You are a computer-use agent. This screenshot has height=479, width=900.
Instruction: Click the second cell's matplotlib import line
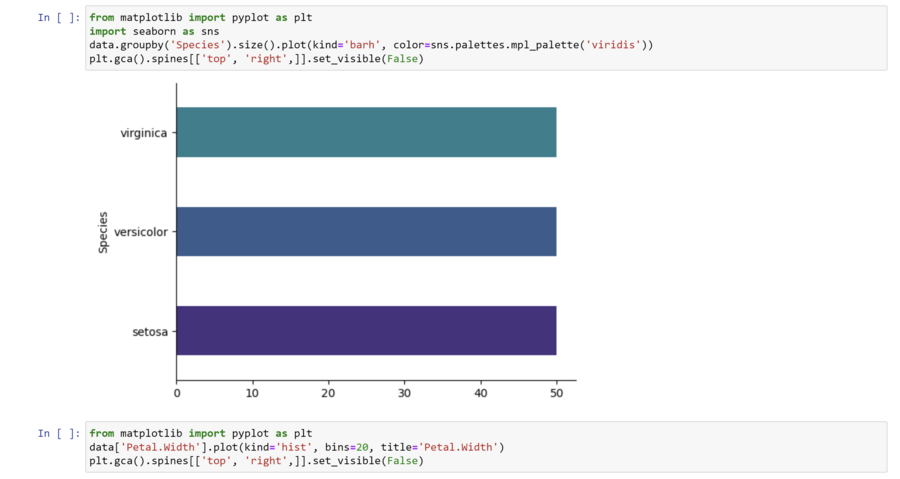[200, 433]
